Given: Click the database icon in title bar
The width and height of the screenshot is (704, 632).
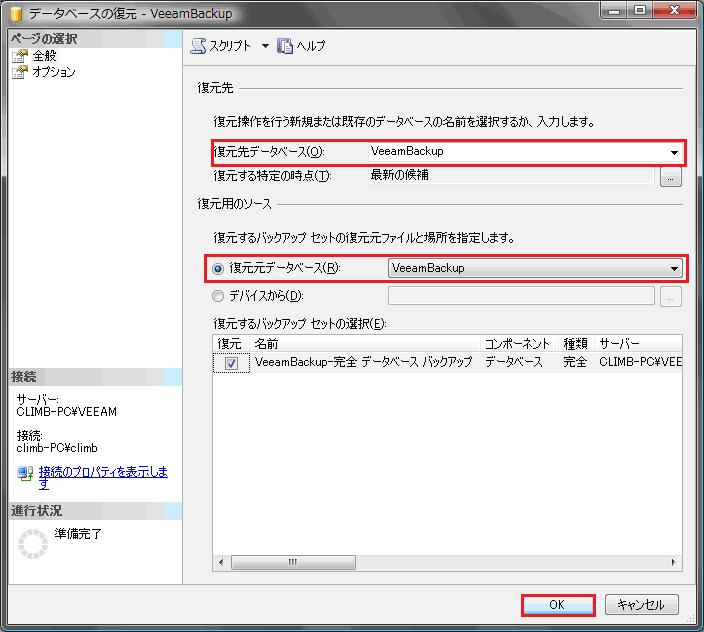Looking at the screenshot, I should (16, 13).
